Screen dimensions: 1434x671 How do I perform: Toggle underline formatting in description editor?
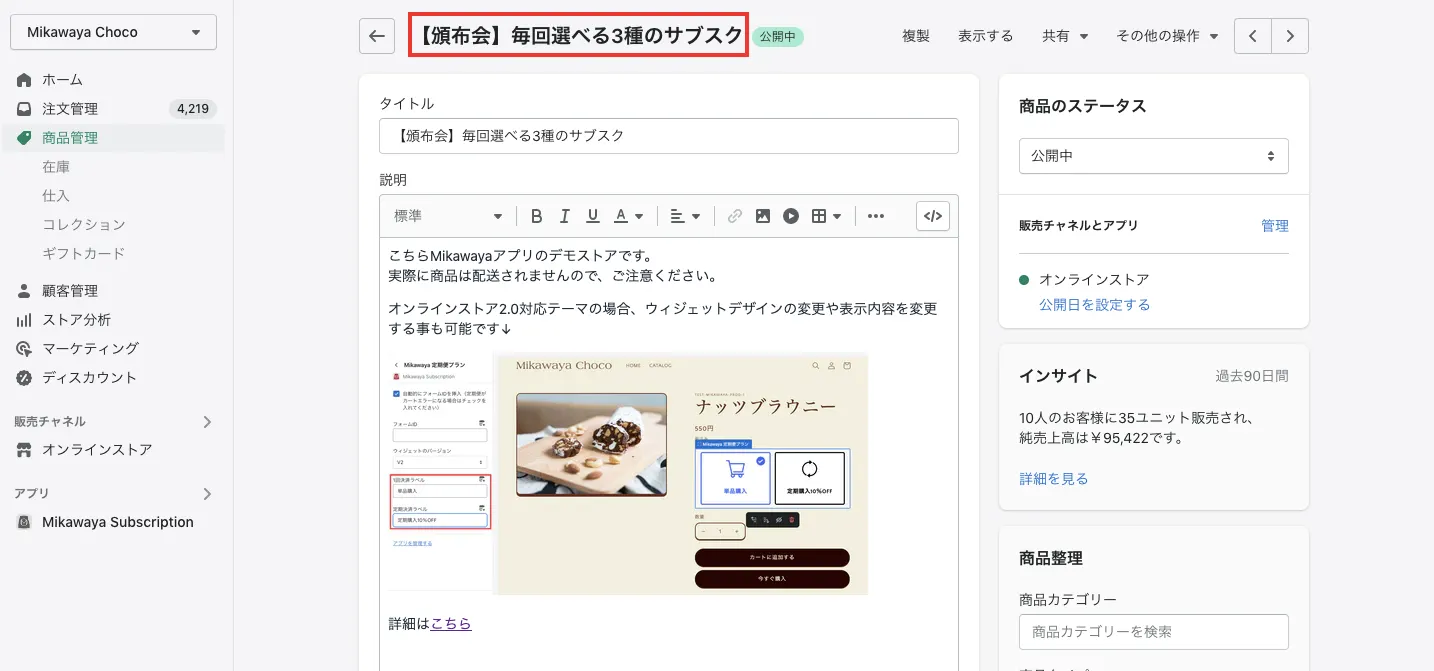[x=593, y=216]
